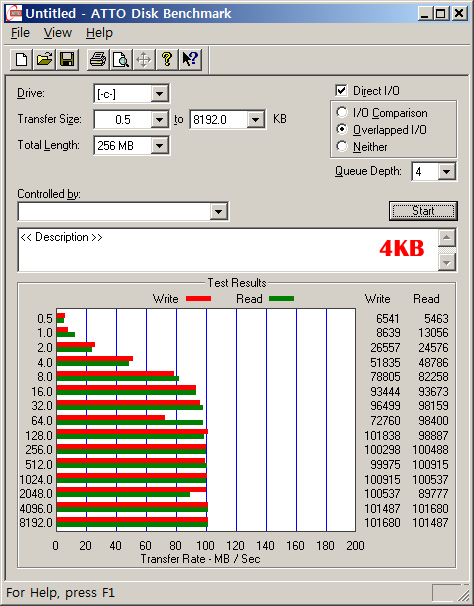Screen dimensions: 474x606
Task: Click the read value 89777
Action: click(433, 494)
